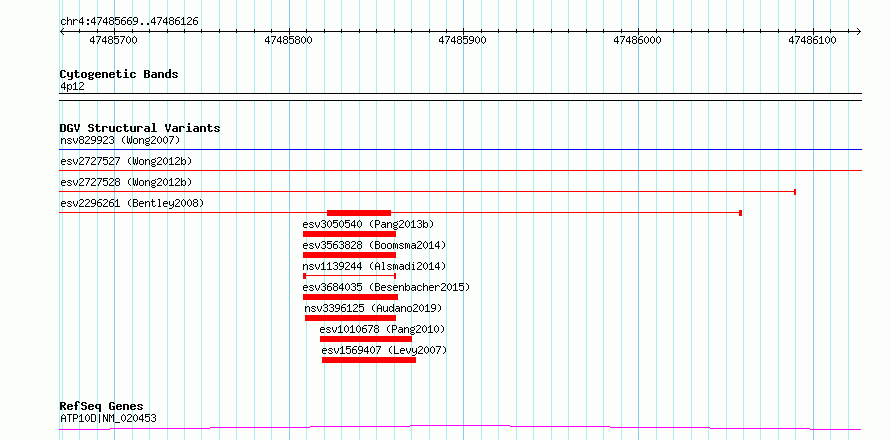Screen dimensions: 890x440
Task: Click the chr4:47485669..47486126 coordinate label
Action: point(129,21)
